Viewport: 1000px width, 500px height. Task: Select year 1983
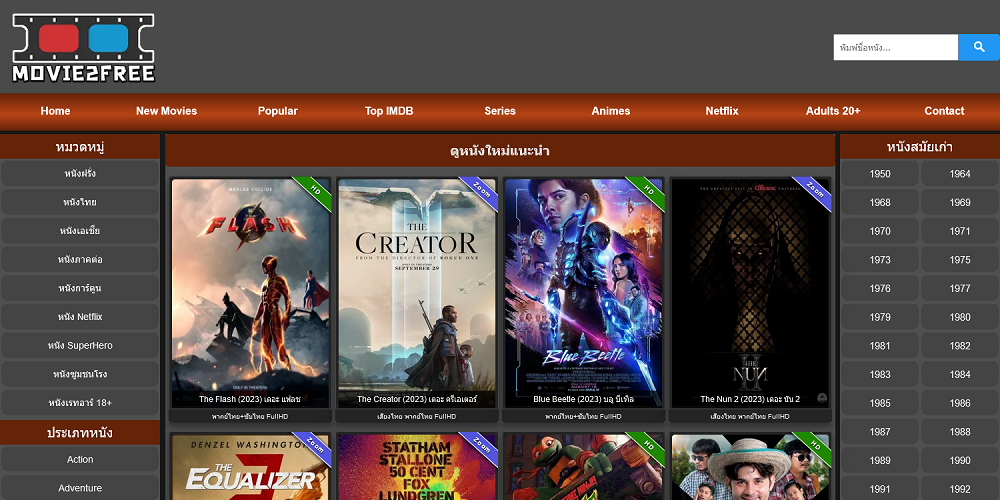[879, 374]
